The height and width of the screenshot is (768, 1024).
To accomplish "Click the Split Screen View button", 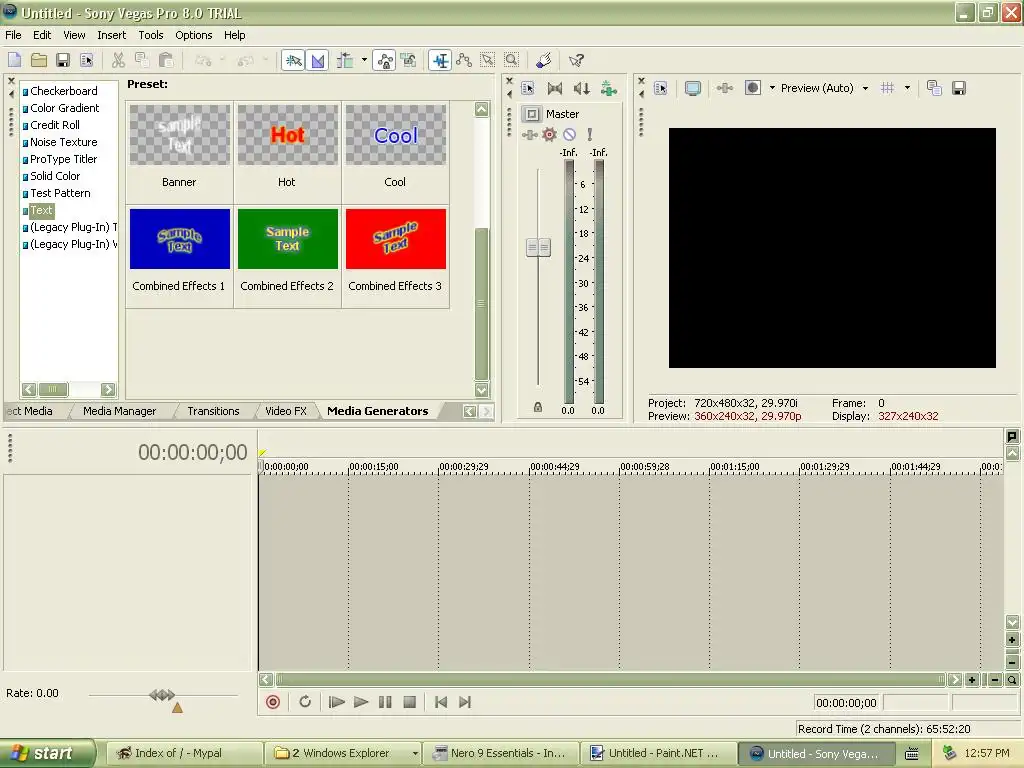I will 752,88.
